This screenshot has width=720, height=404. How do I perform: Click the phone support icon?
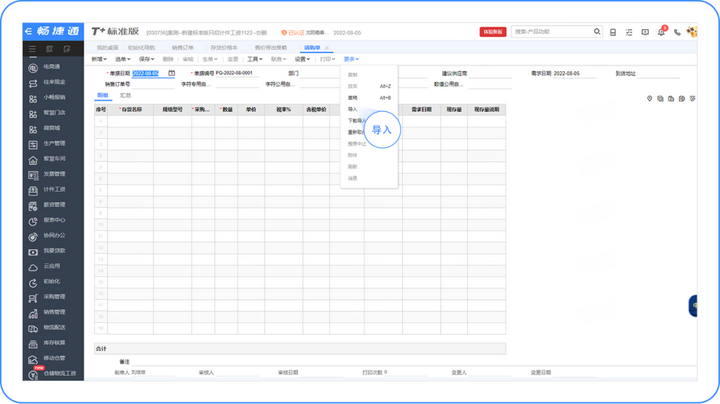tap(677, 32)
